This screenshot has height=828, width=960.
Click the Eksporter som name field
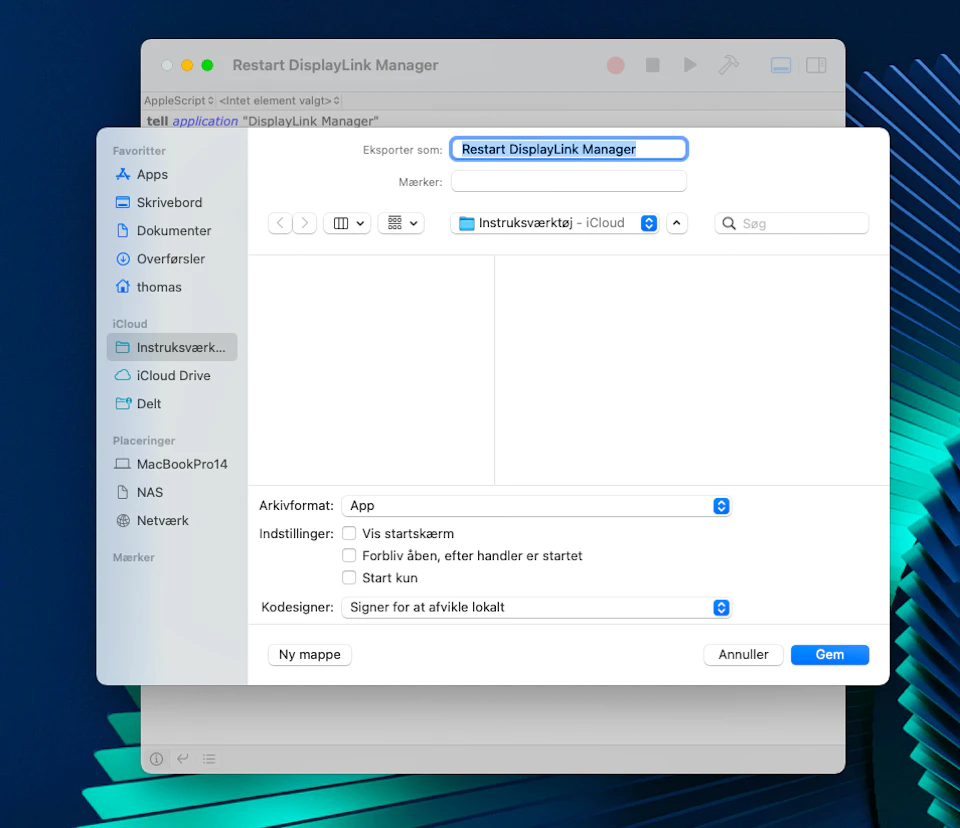click(569, 149)
